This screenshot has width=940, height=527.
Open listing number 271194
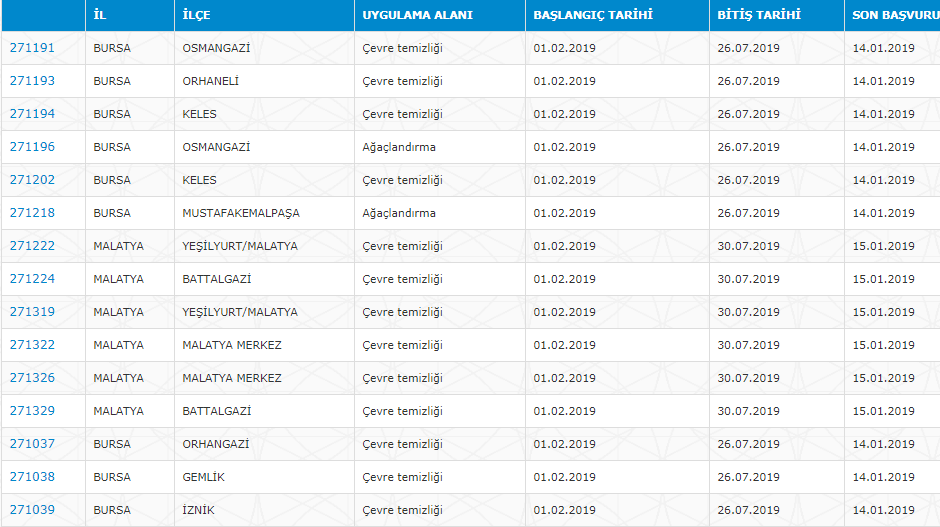click(32, 114)
